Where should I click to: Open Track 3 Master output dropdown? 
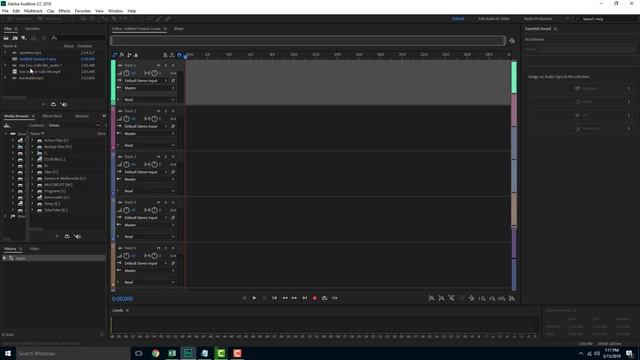tap(149, 180)
